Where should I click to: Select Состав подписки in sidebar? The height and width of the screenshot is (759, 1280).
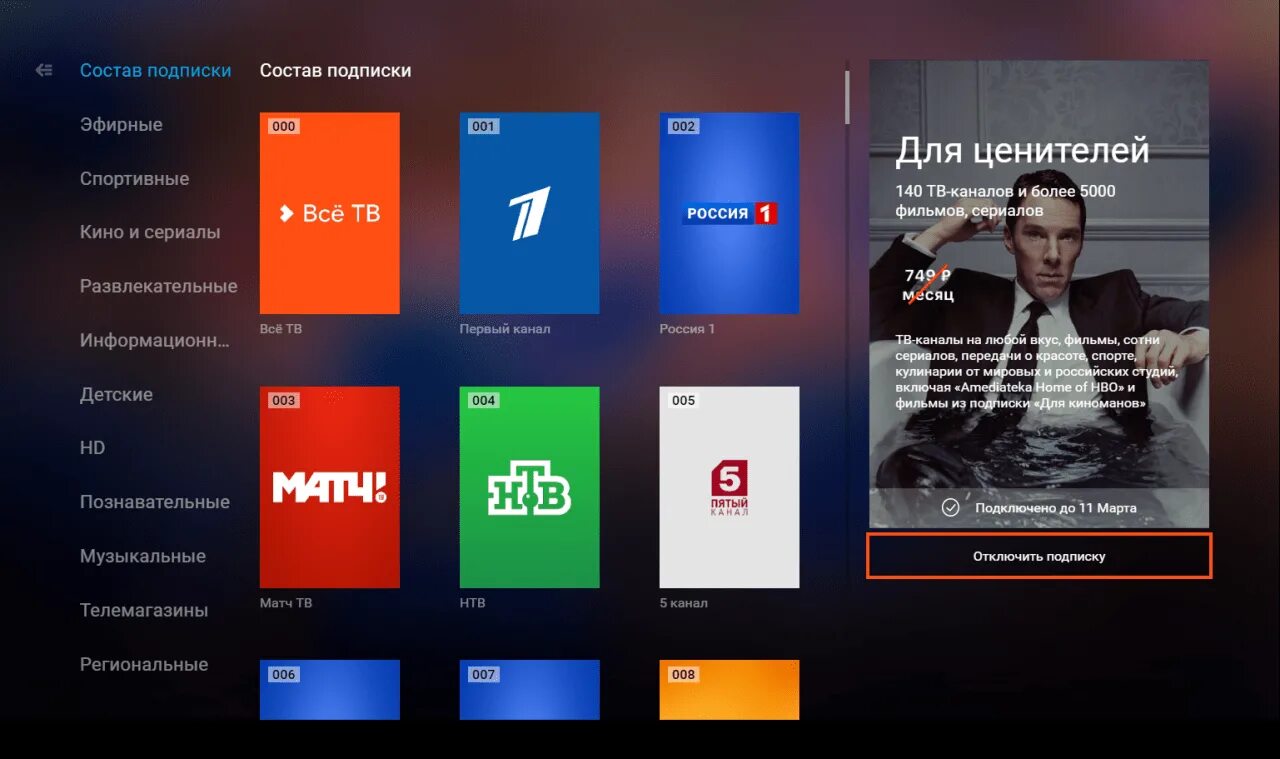[x=155, y=71]
